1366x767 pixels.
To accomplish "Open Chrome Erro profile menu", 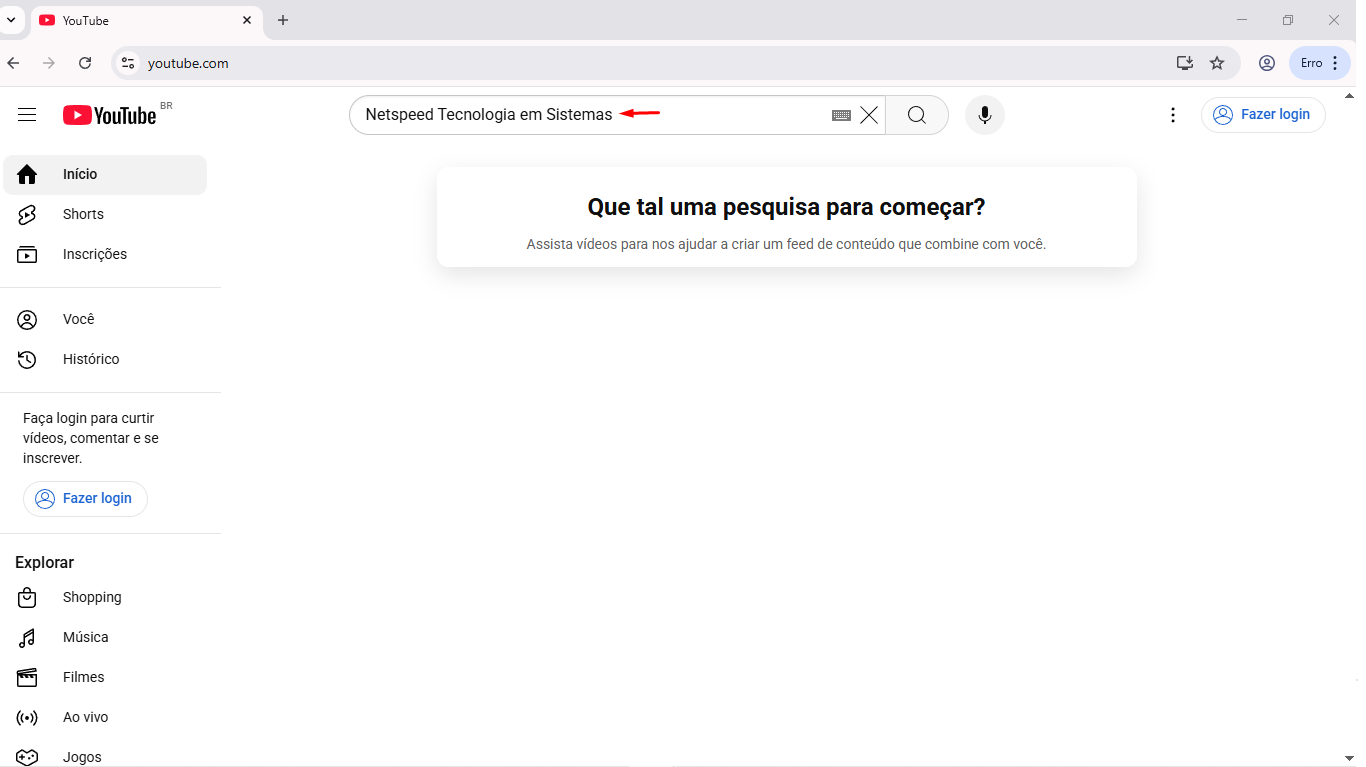I will click(1319, 63).
